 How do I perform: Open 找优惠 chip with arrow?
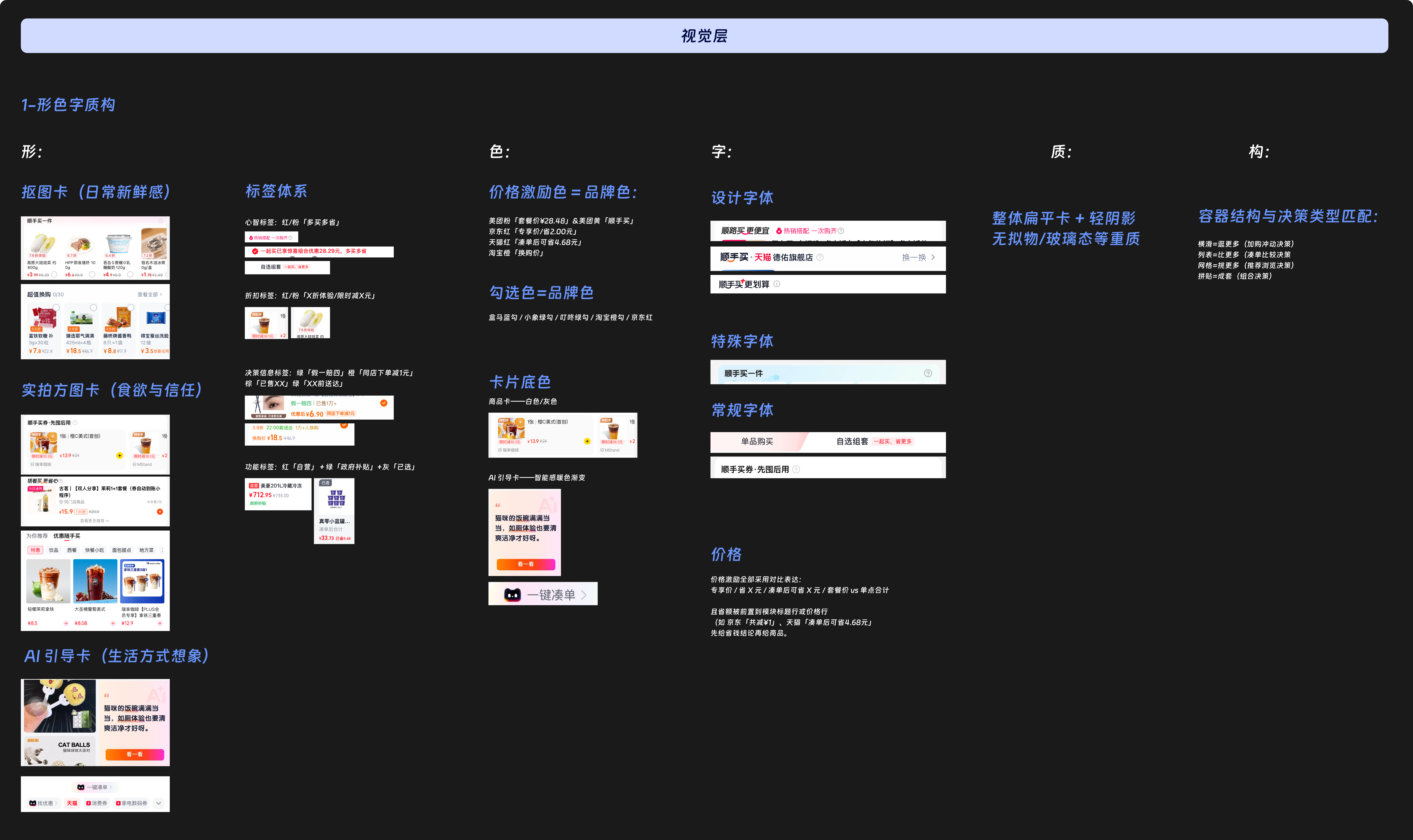tap(44, 803)
